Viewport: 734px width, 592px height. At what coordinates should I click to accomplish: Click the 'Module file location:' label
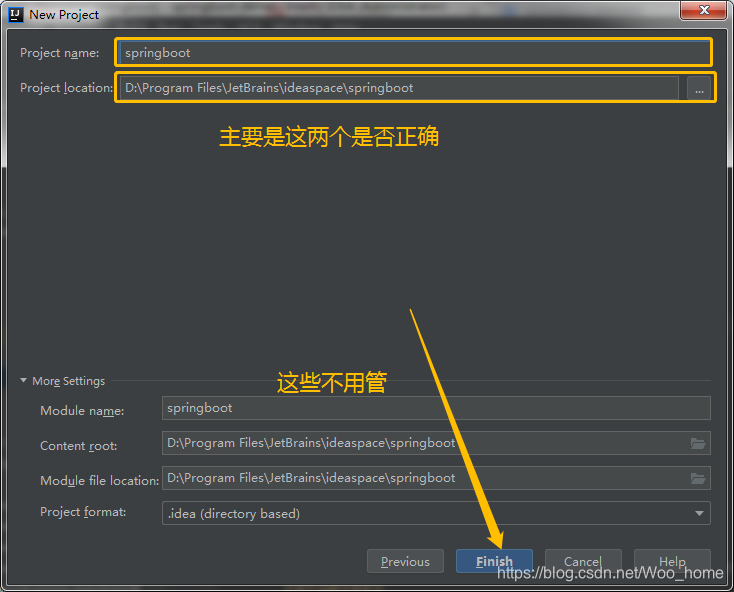(x=100, y=481)
